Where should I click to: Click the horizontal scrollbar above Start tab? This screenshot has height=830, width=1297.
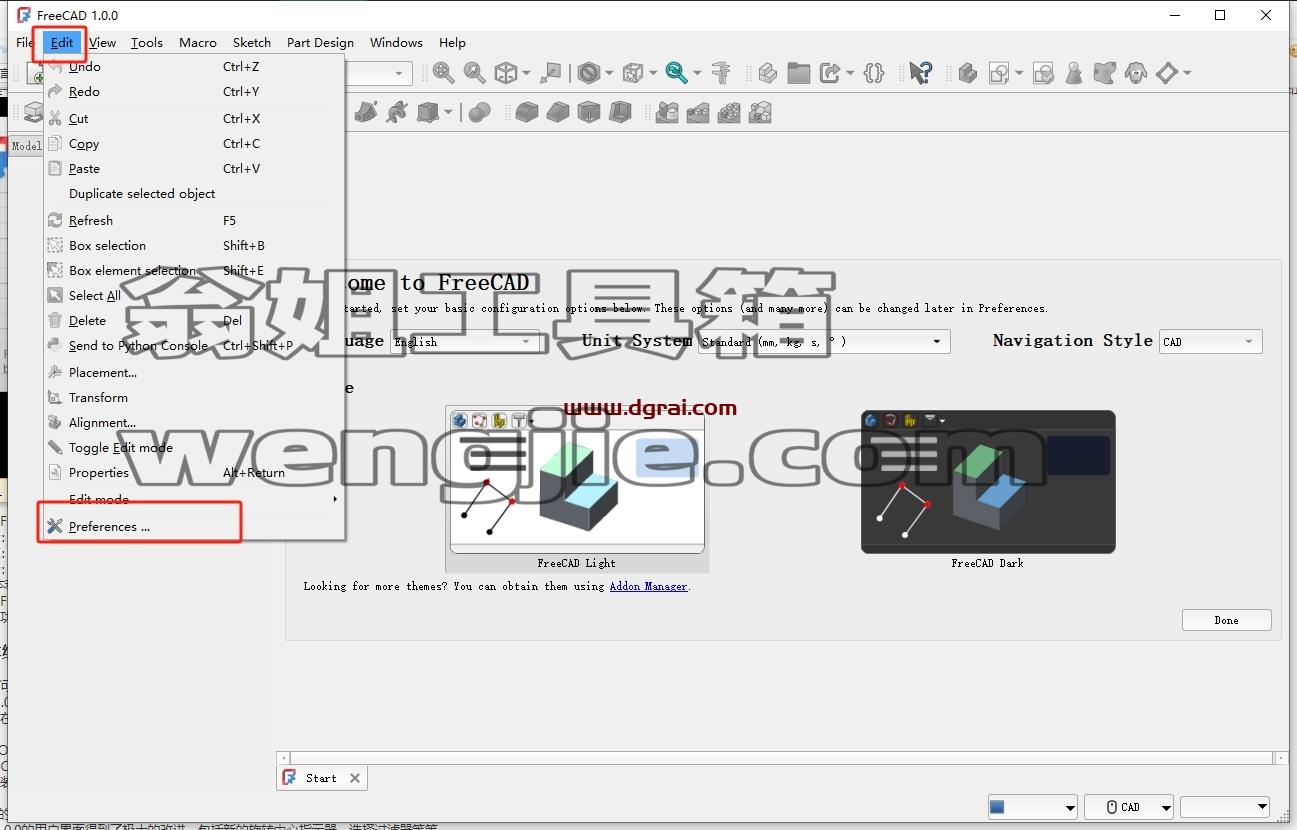click(x=783, y=759)
